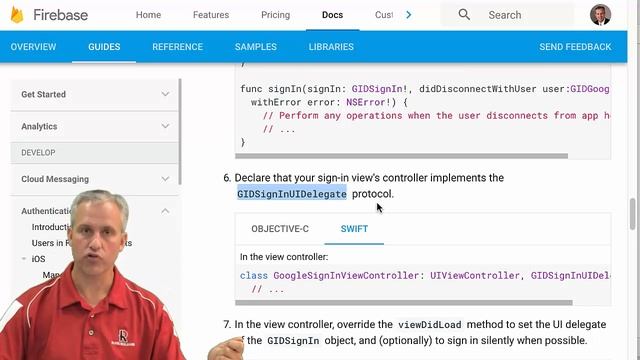Open the Home navigation item
Screen dimensions: 640x360
(148, 15)
